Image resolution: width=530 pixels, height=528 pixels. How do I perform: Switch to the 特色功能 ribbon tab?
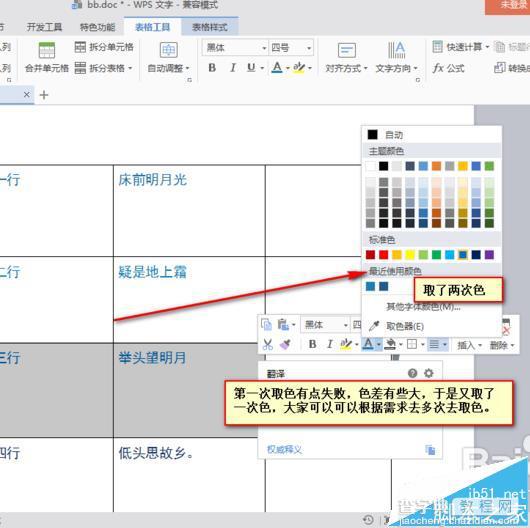[x=97, y=27]
